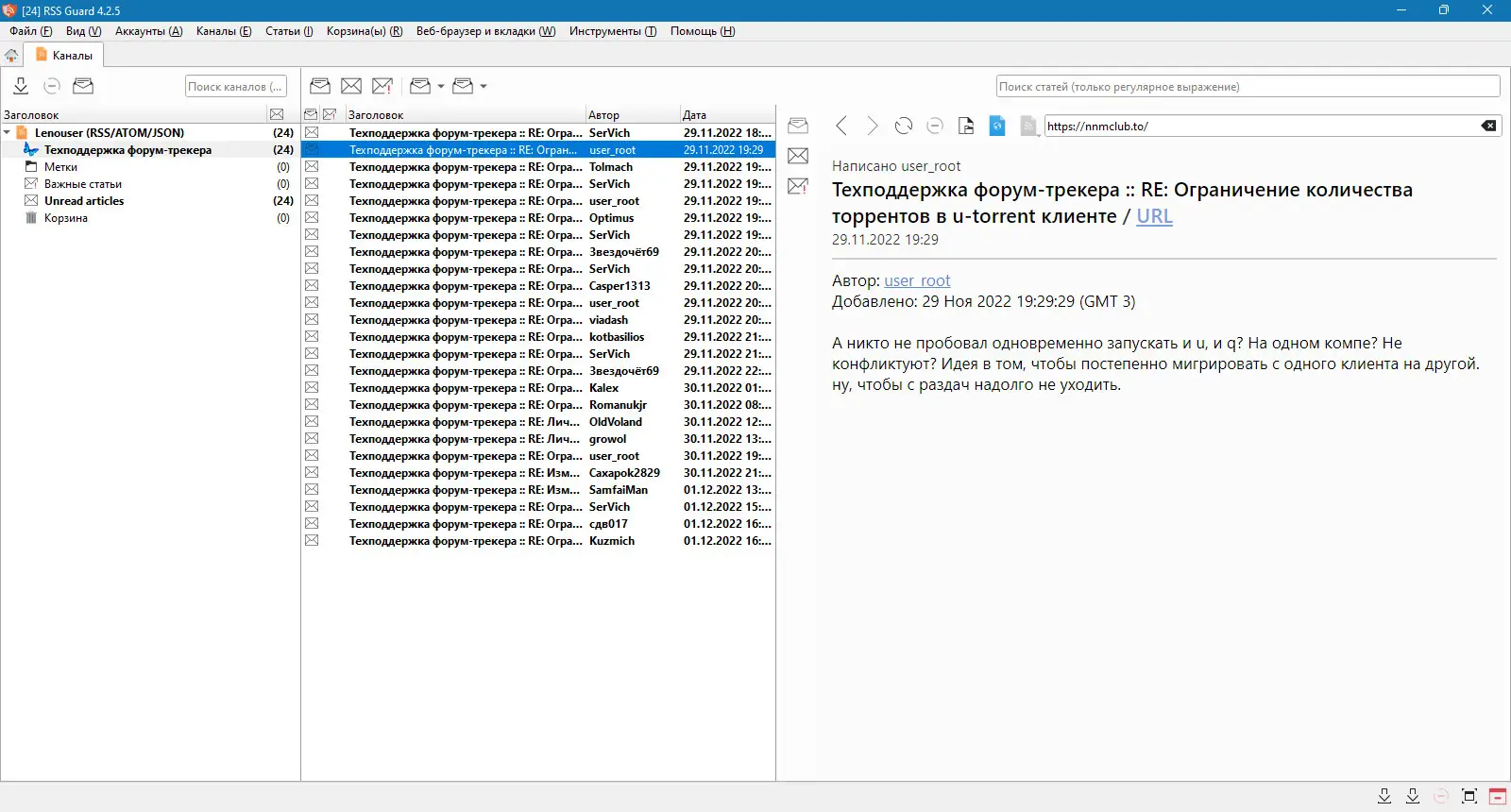Toggle fullscreen mode from the status bar
Screen dimensions: 1511x812
[1469, 796]
